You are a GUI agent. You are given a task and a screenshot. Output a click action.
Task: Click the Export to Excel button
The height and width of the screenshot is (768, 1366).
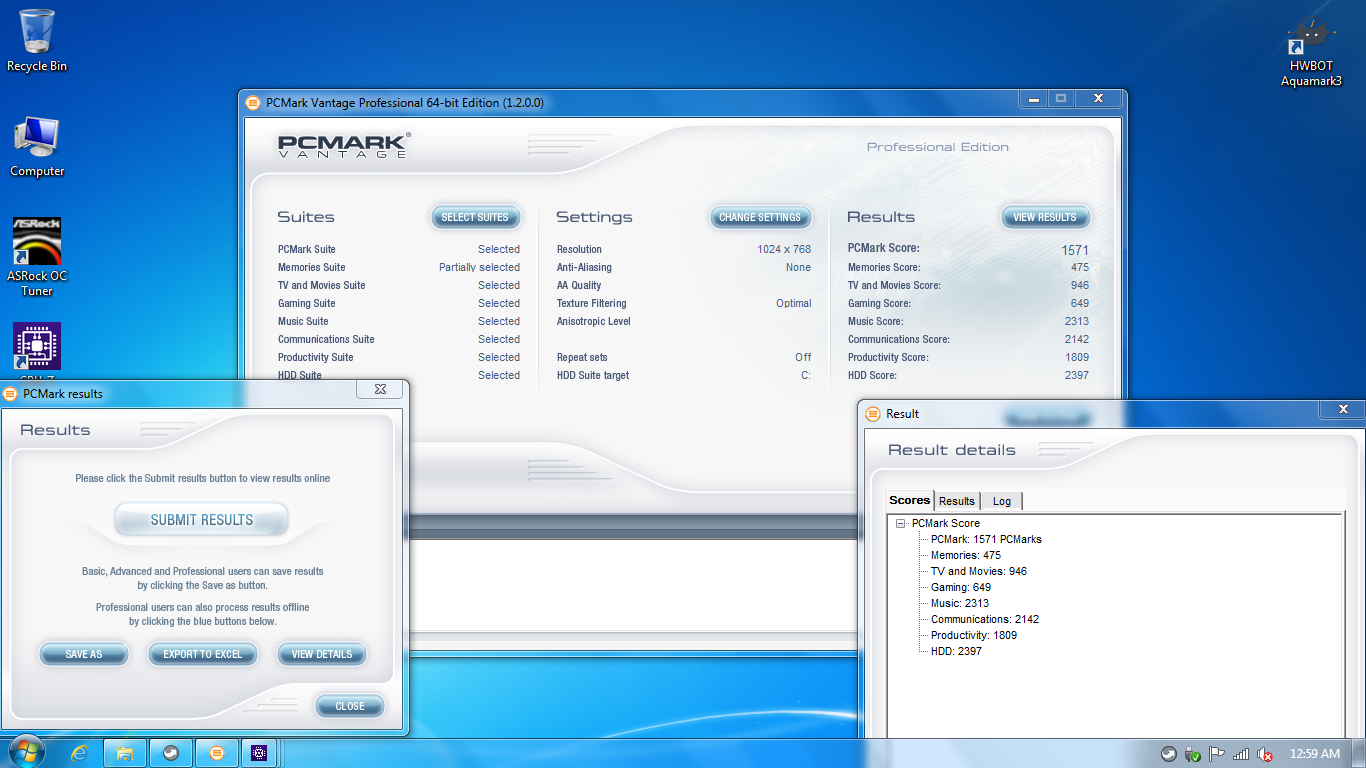pos(203,654)
